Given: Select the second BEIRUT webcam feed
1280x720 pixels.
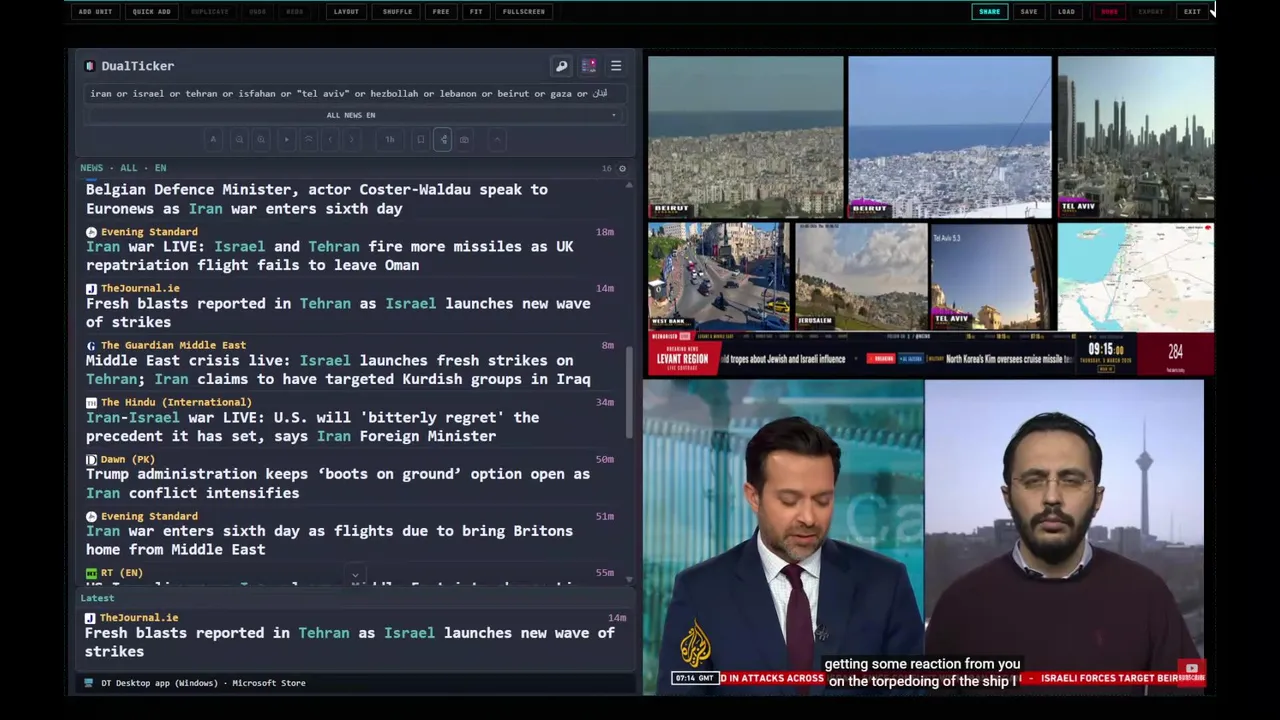Looking at the screenshot, I should click(949, 137).
